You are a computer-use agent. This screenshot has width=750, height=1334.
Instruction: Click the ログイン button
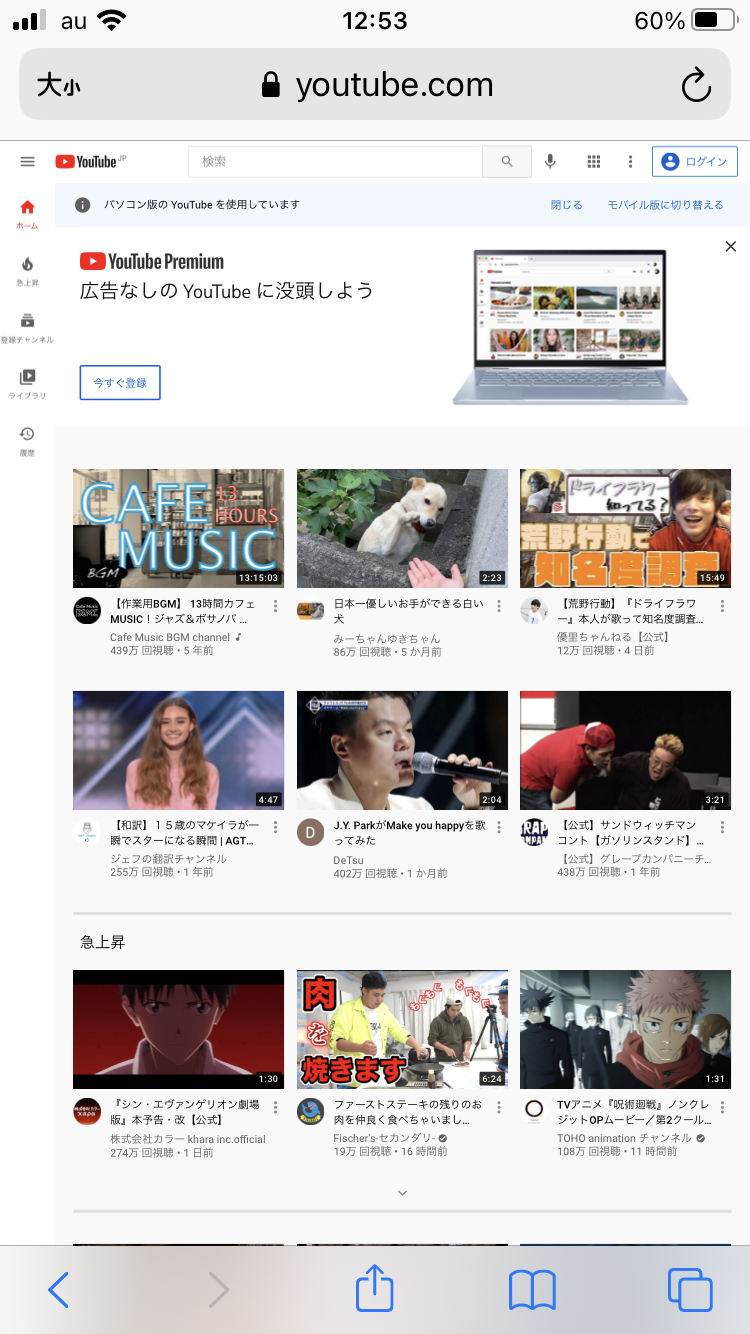[x=695, y=162]
